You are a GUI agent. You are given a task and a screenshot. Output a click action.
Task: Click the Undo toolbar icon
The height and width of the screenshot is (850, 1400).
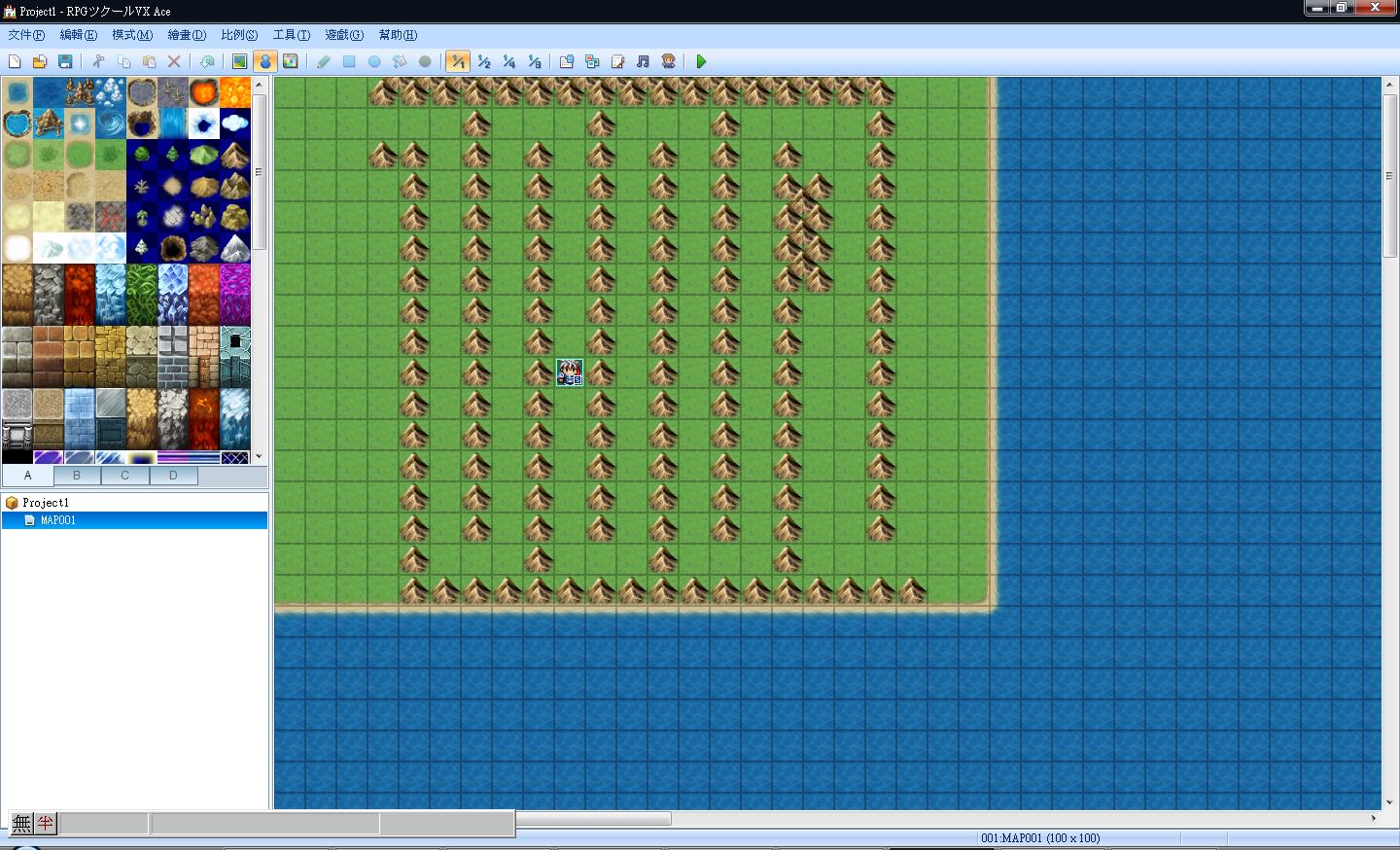click(x=207, y=61)
